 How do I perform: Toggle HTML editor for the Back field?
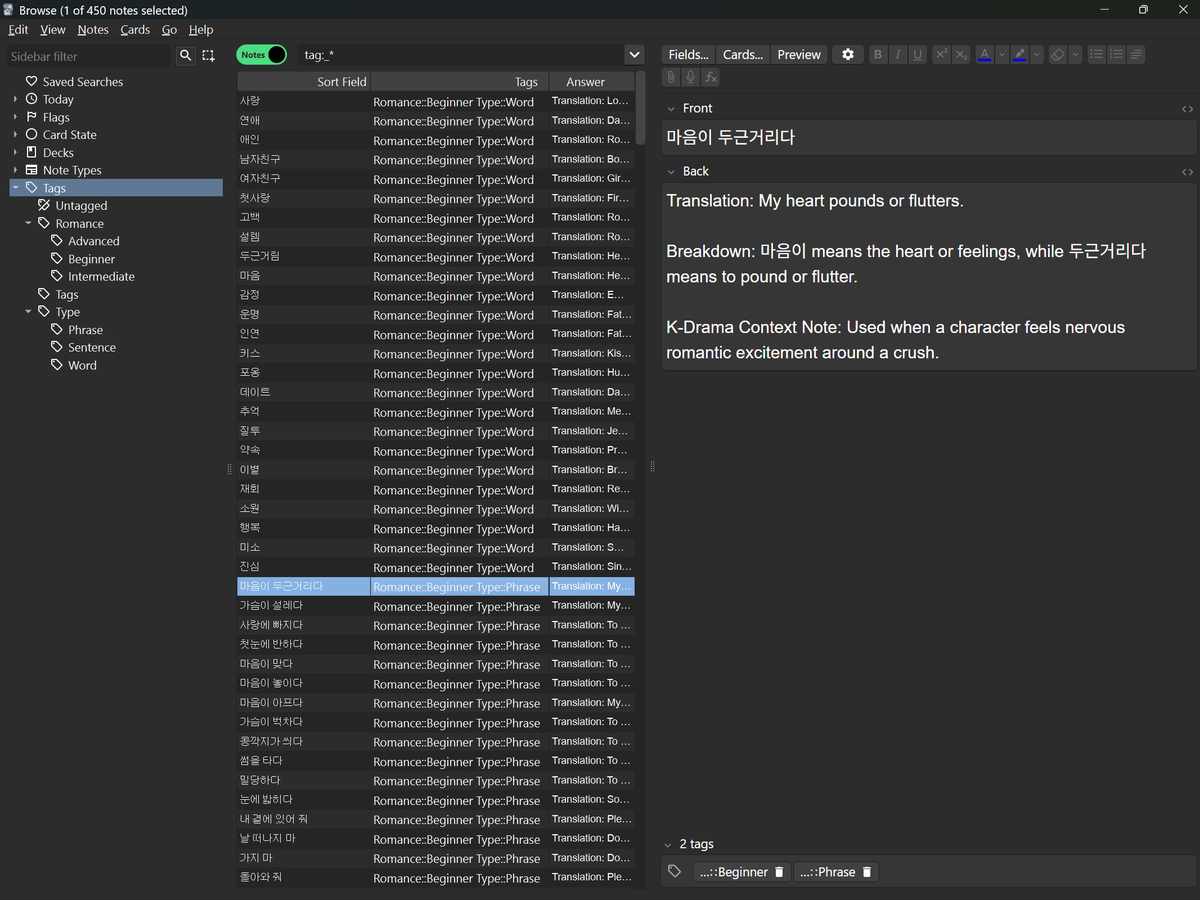1187,172
